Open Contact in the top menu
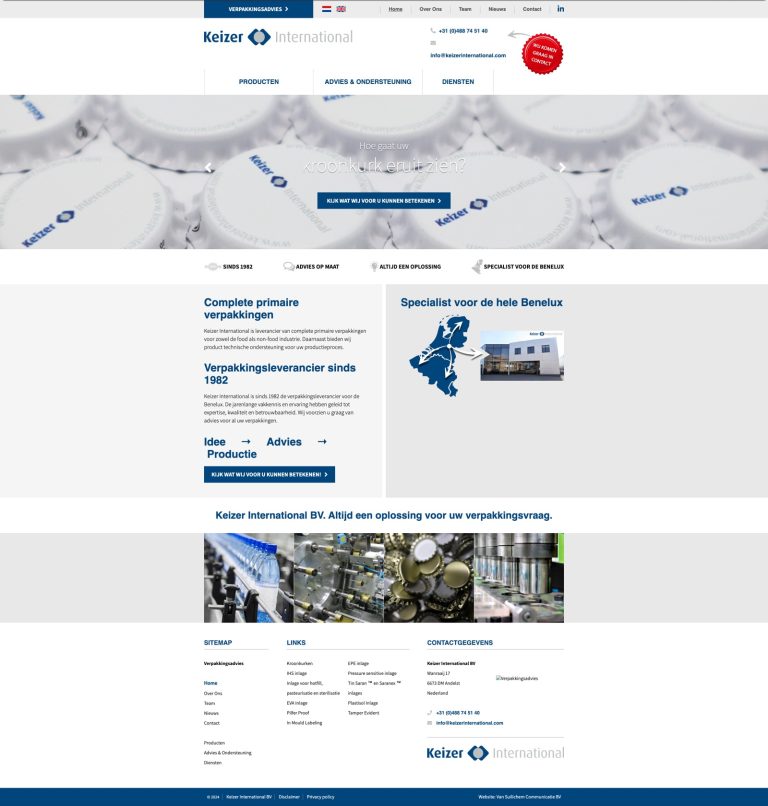The width and height of the screenshot is (768, 806). click(x=532, y=9)
